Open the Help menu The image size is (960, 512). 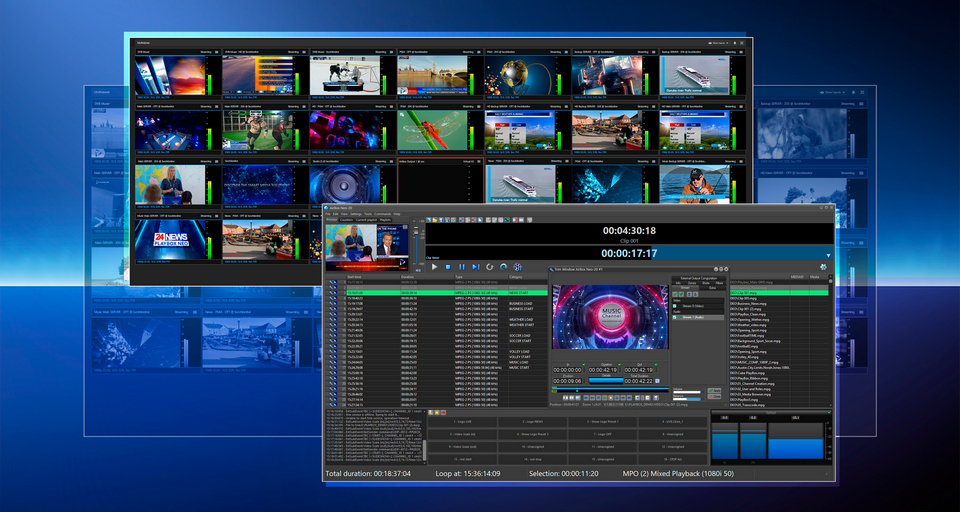click(x=397, y=214)
